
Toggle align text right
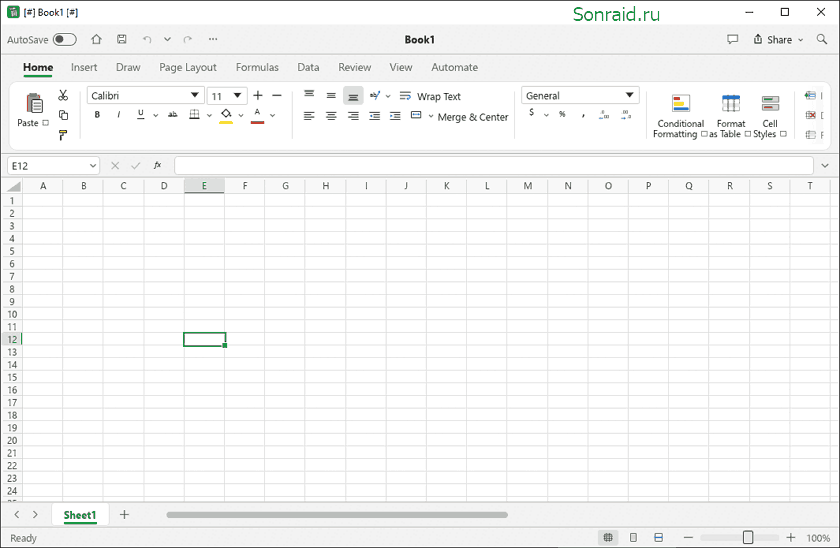click(x=353, y=116)
